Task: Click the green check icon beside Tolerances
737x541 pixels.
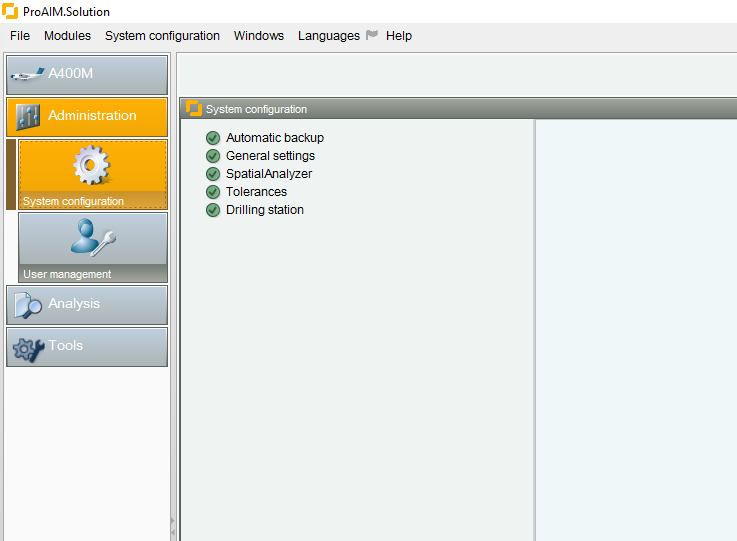Action: [x=213, y=192]
